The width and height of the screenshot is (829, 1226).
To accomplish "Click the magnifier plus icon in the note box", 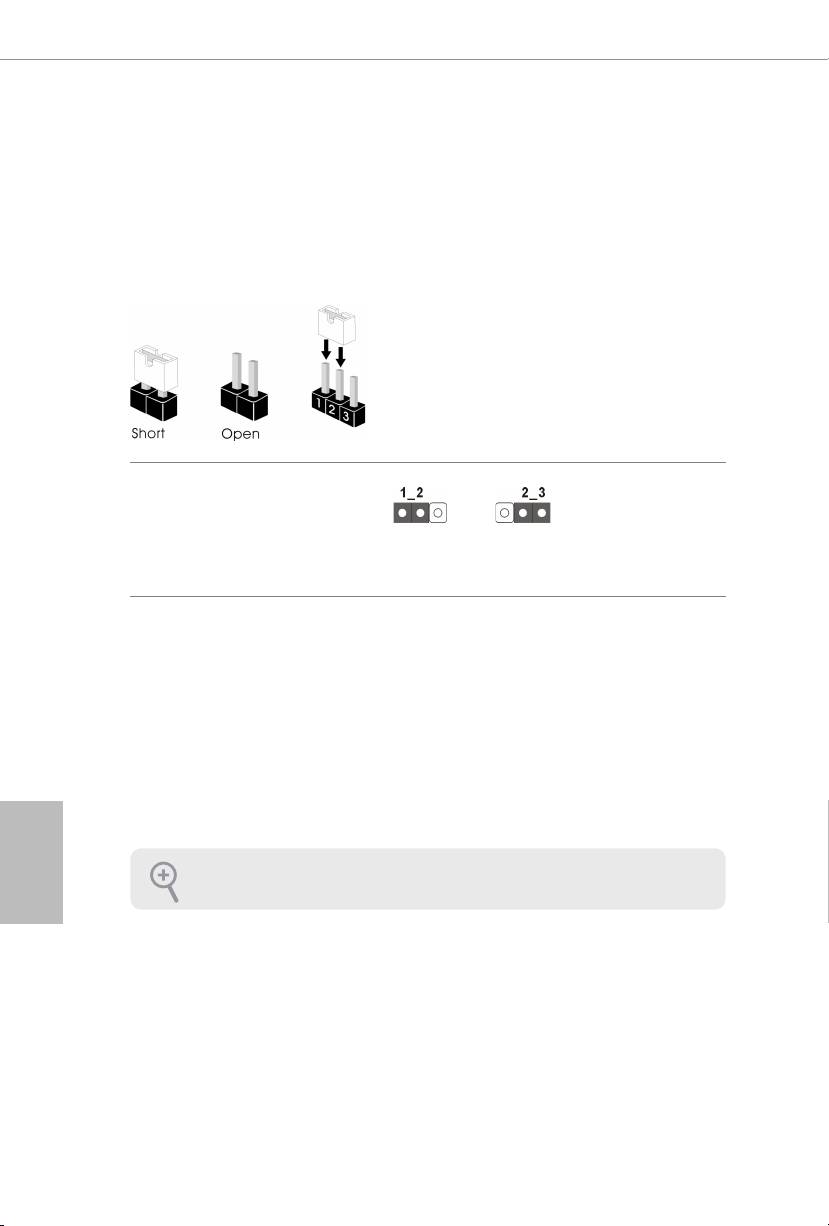I will point(165,882).
